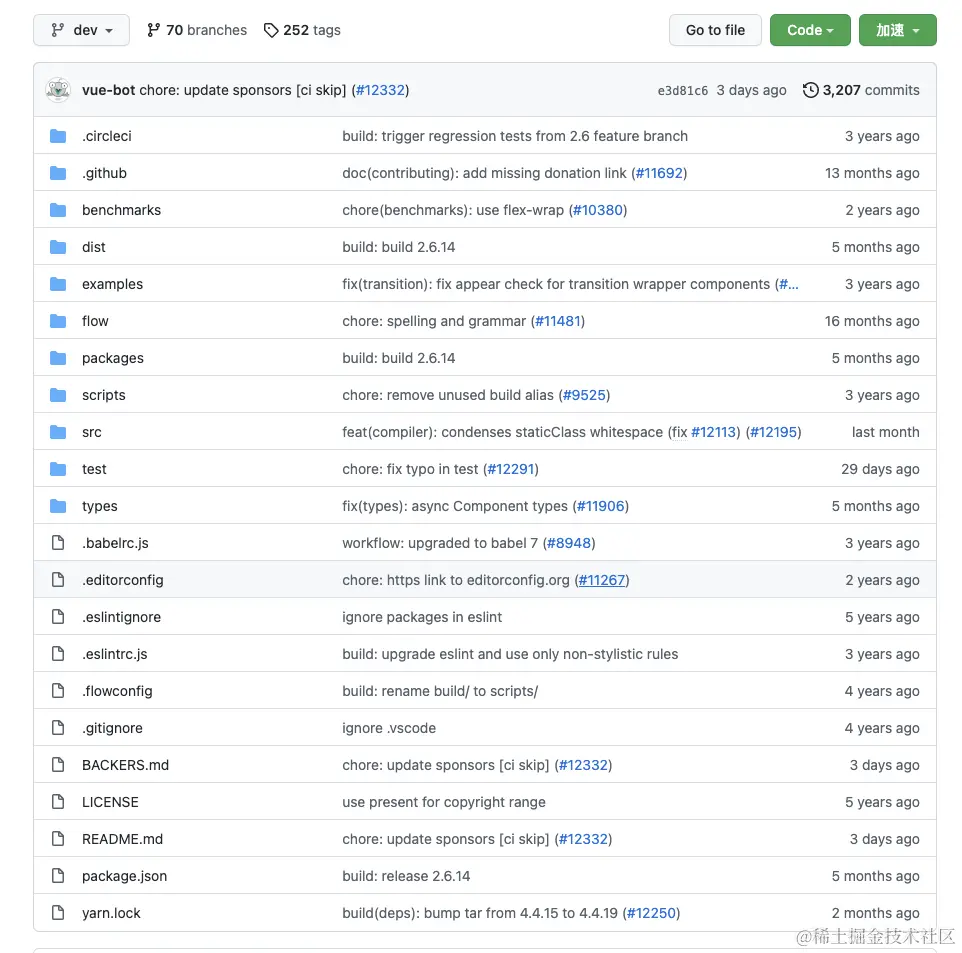Click the .flowconfig file icon
Screen dimensions: 962x953
pyautogui.click(x=58, y=691)
